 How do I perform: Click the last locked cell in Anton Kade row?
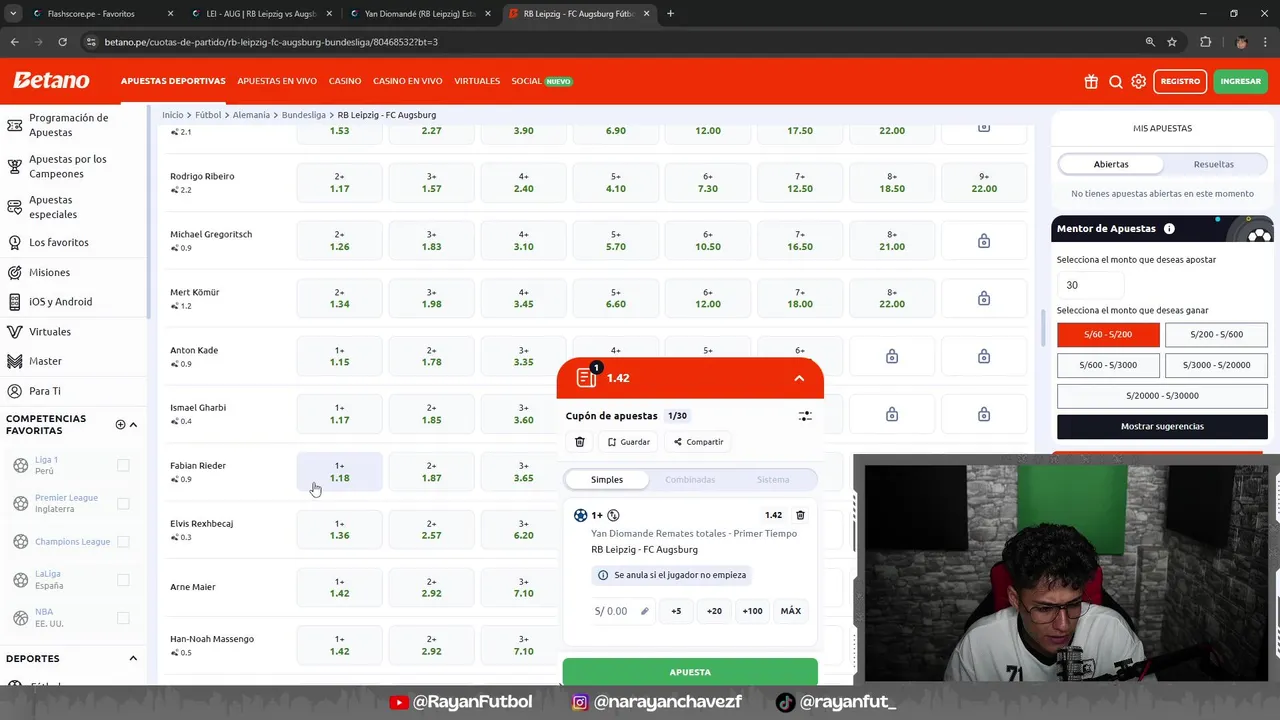[x=984, y=357]
